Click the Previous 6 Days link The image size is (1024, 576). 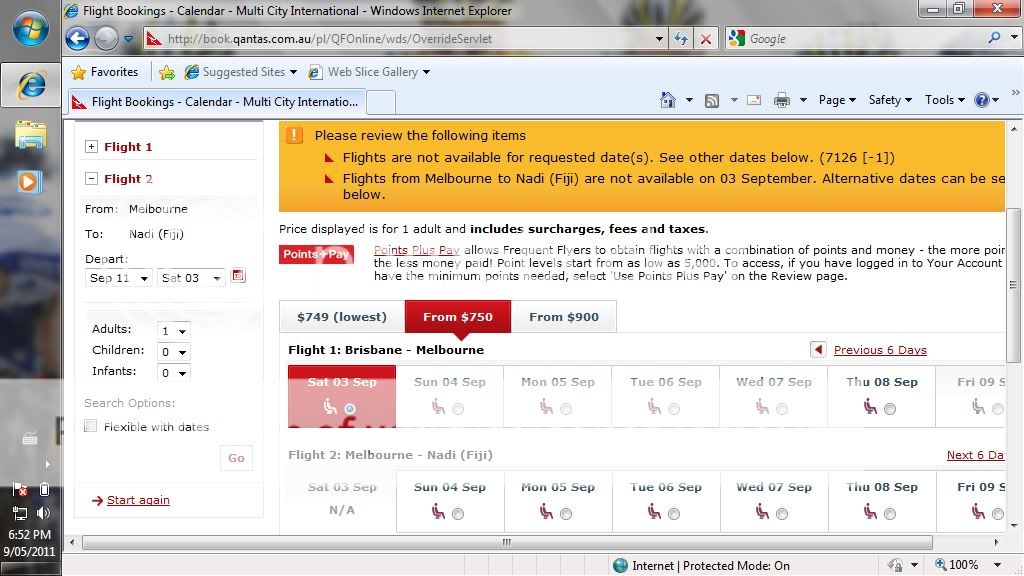pos(880,350)
